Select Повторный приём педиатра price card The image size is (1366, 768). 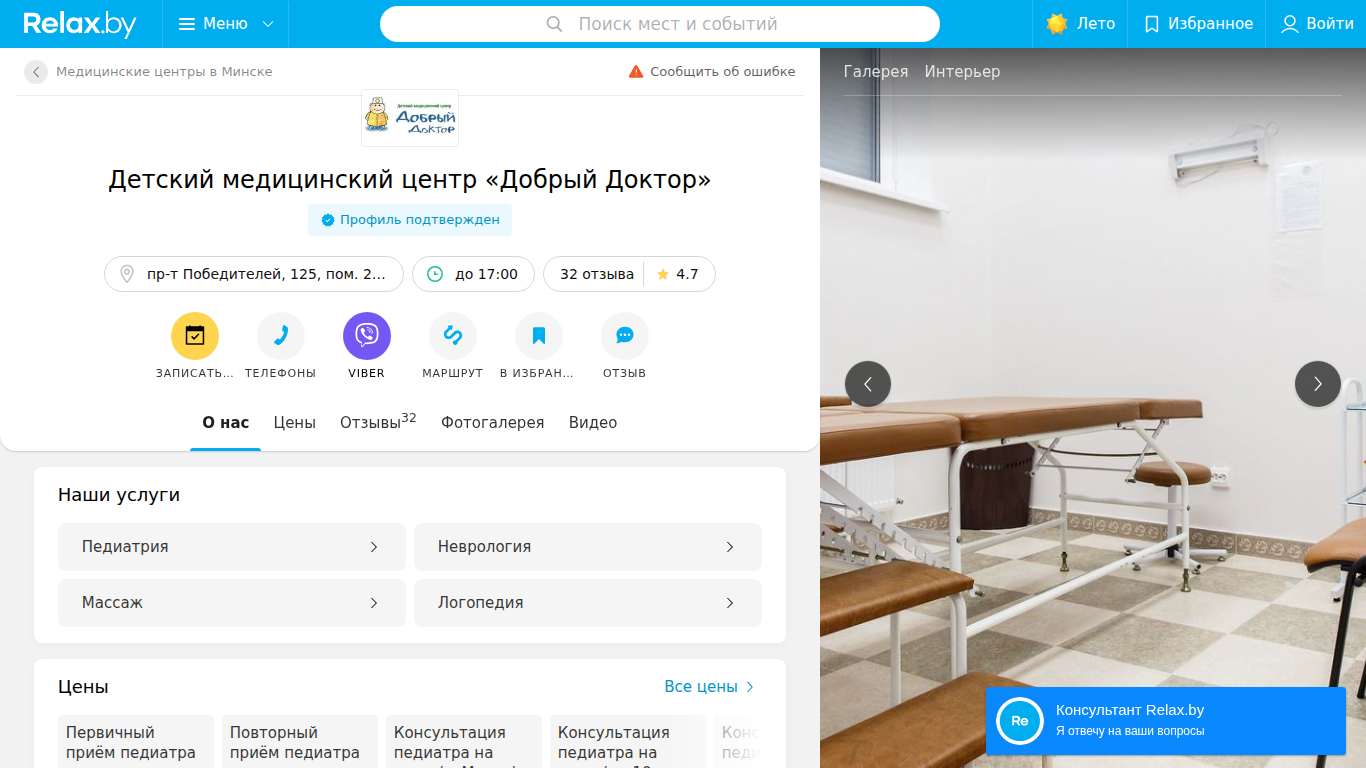click(x=300, y=742)
